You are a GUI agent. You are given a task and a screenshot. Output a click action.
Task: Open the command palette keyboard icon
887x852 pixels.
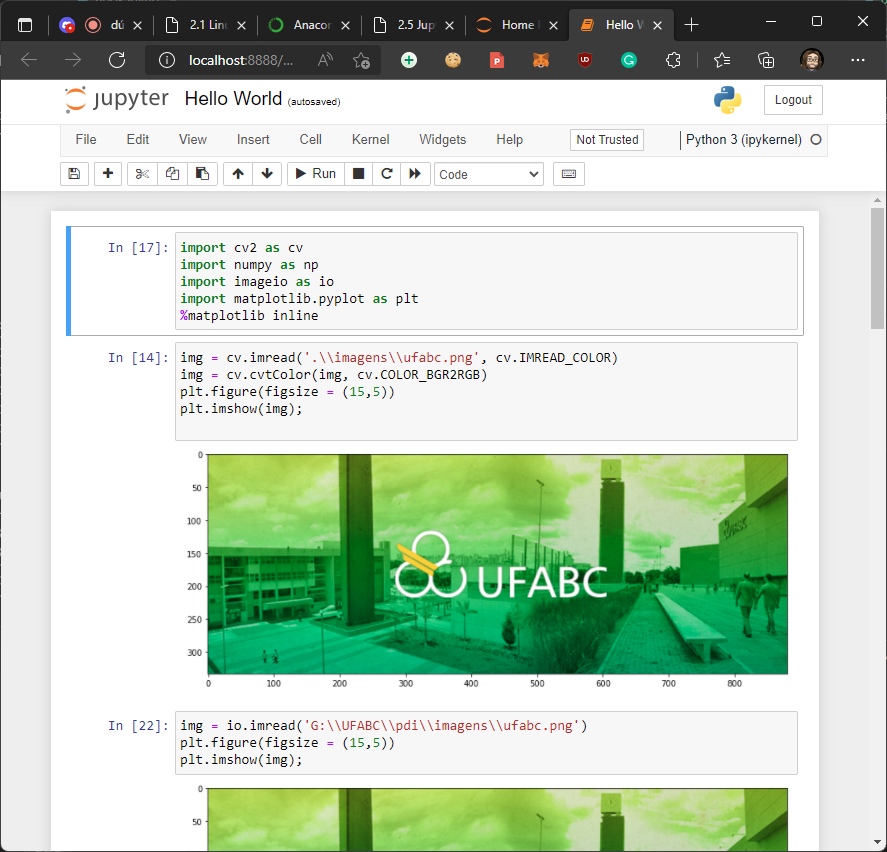[x=569, y=174]
